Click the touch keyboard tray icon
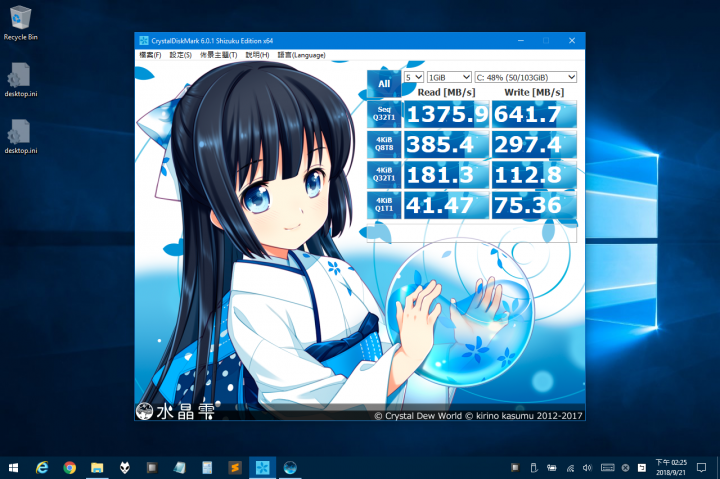Image resolution: width=720 pixels, height=479 pixels. [608, 468]
